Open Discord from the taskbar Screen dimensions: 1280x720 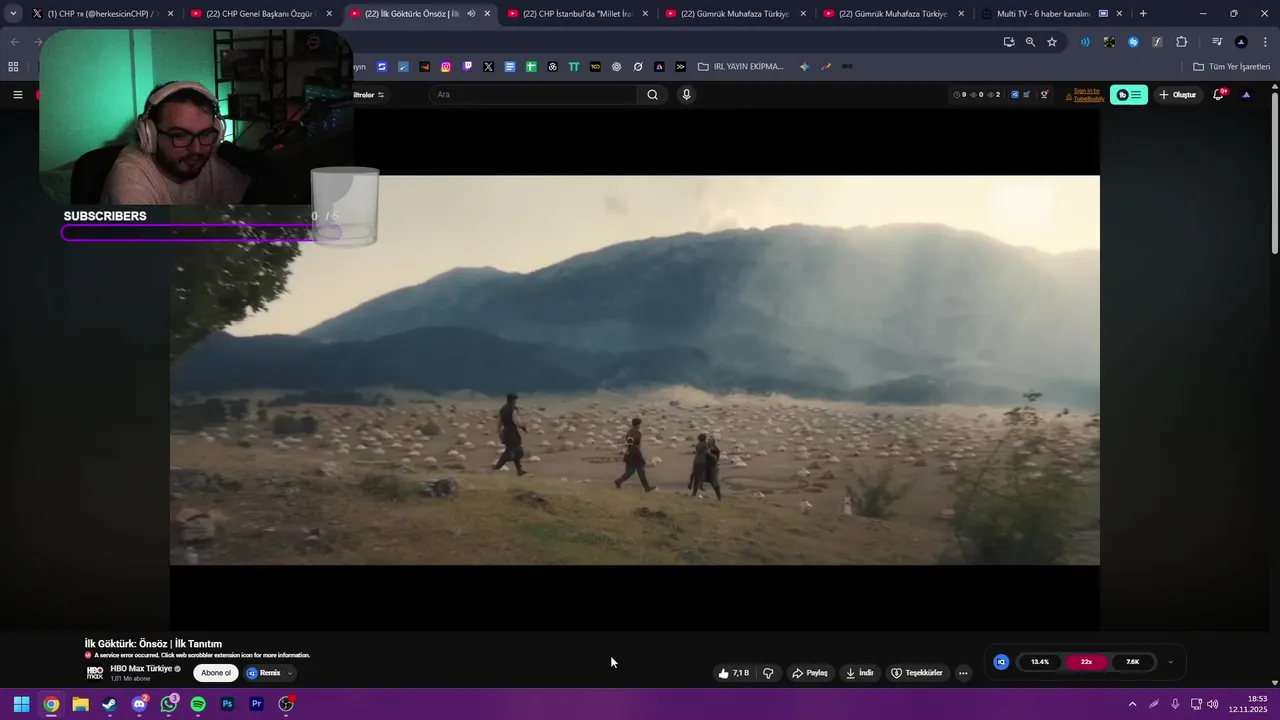139,704
